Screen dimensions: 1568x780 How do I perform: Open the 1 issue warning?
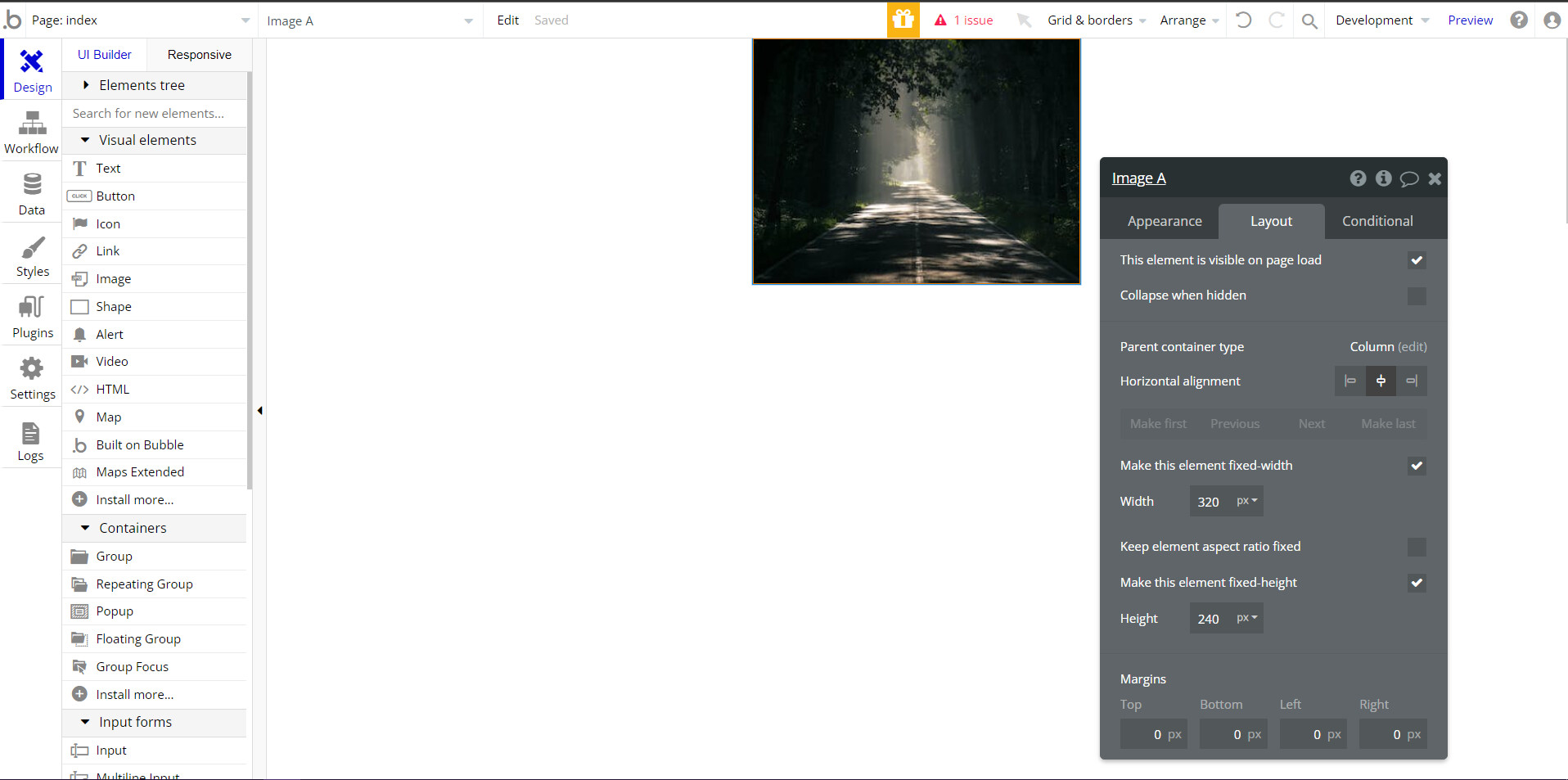click(x=964, y=20)
